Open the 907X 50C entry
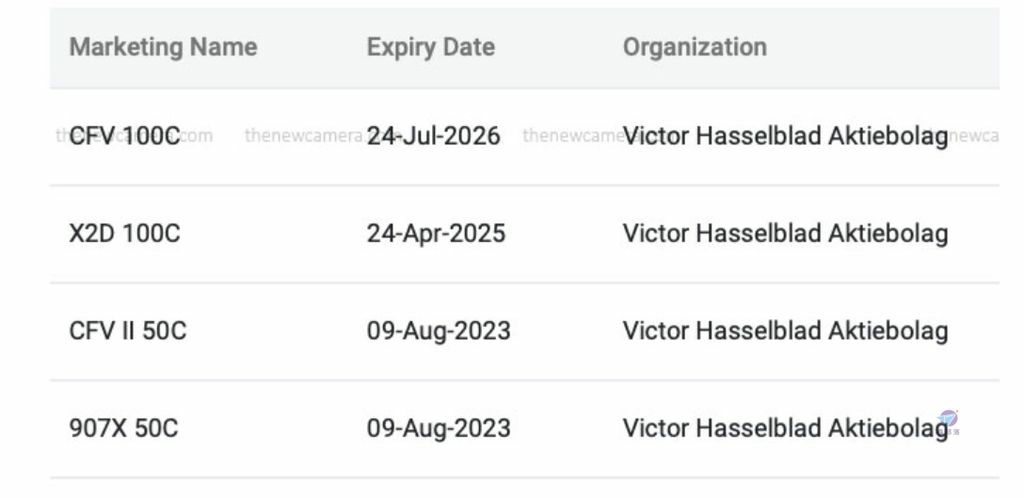Viewport: 1024px width, 498px height. coord(123,428)
